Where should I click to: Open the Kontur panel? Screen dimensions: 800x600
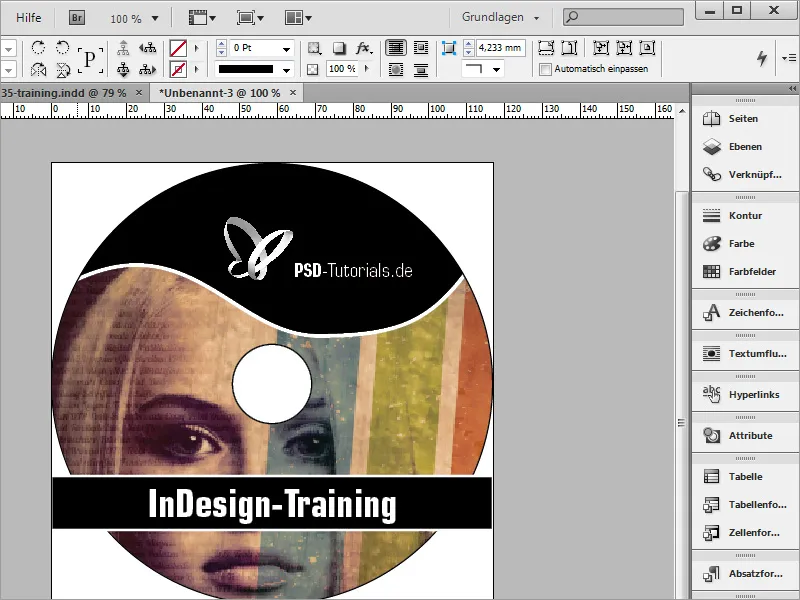tap(744, 216)
